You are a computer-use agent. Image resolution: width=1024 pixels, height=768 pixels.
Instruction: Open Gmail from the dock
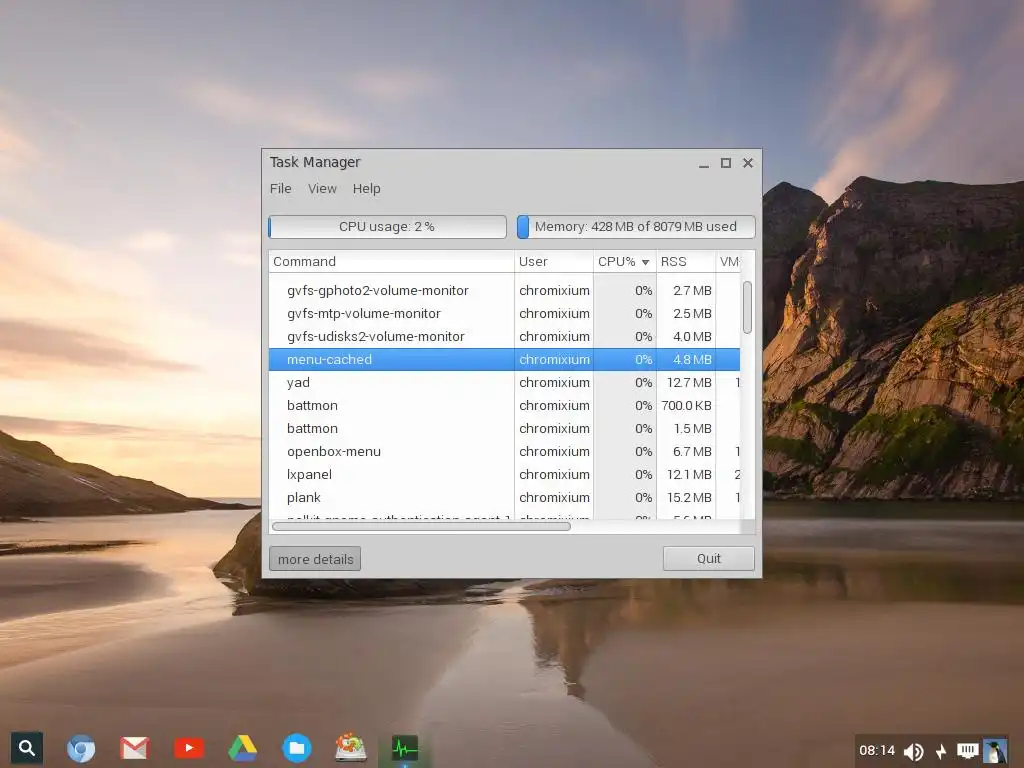135,748
